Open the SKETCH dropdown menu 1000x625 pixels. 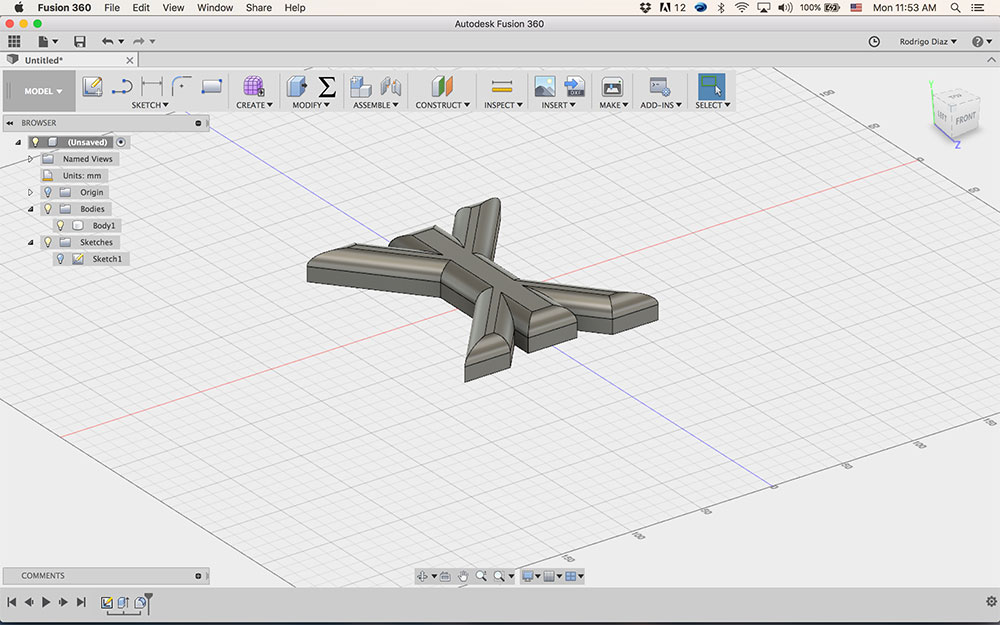150,105
